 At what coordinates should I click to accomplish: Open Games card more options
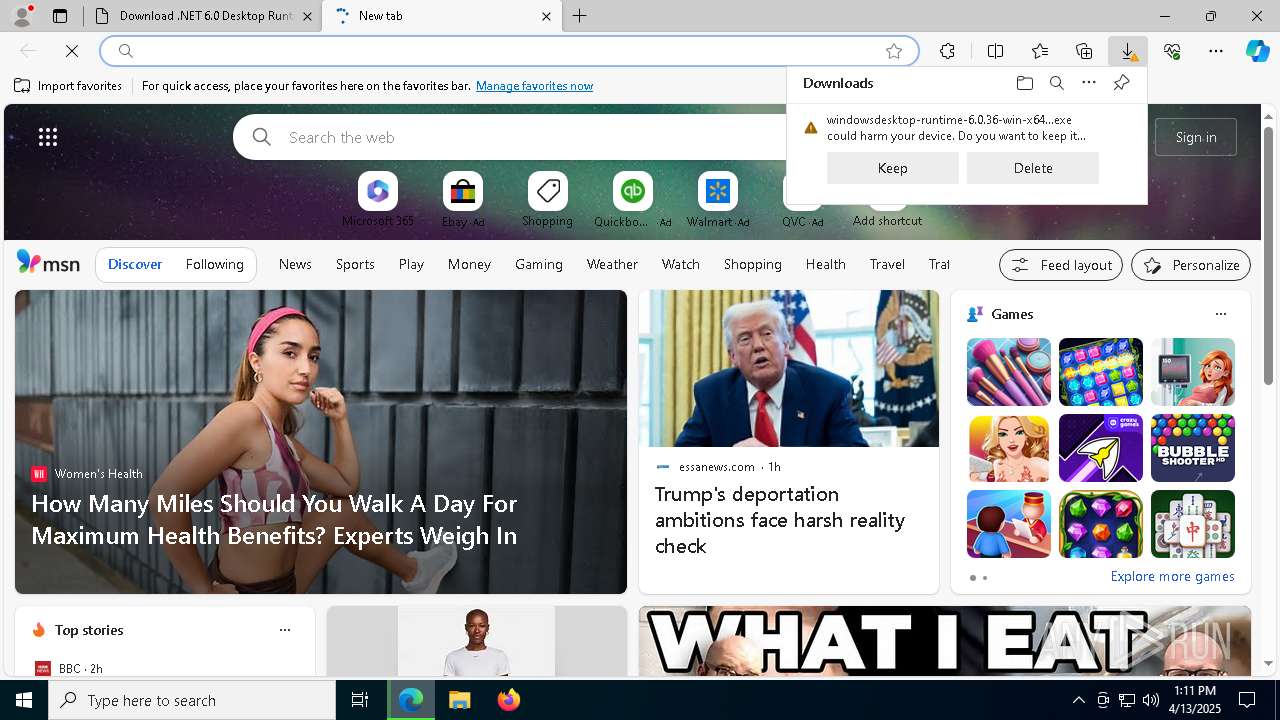1220,314
